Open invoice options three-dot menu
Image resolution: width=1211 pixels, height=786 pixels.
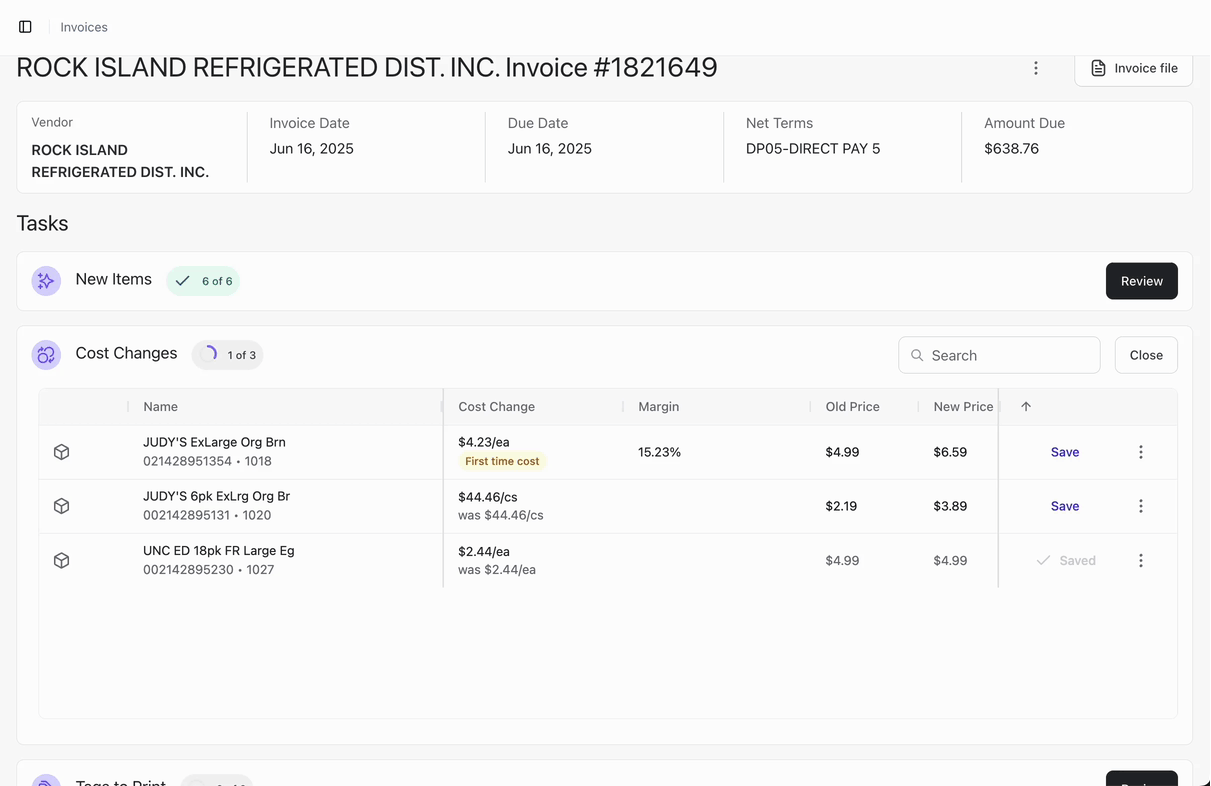coord(1036,68)
